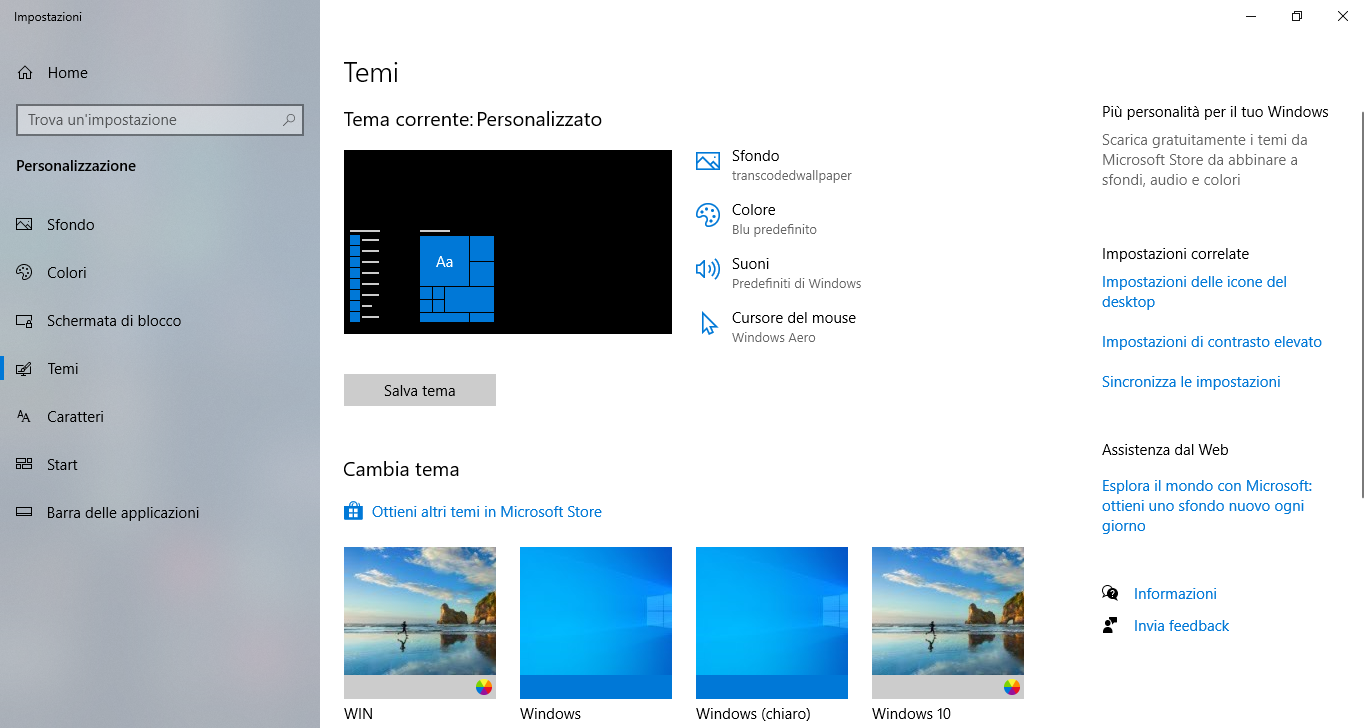Click the search magnifier icon
The image size is (1366, 728).
click(x=289, y=120)
